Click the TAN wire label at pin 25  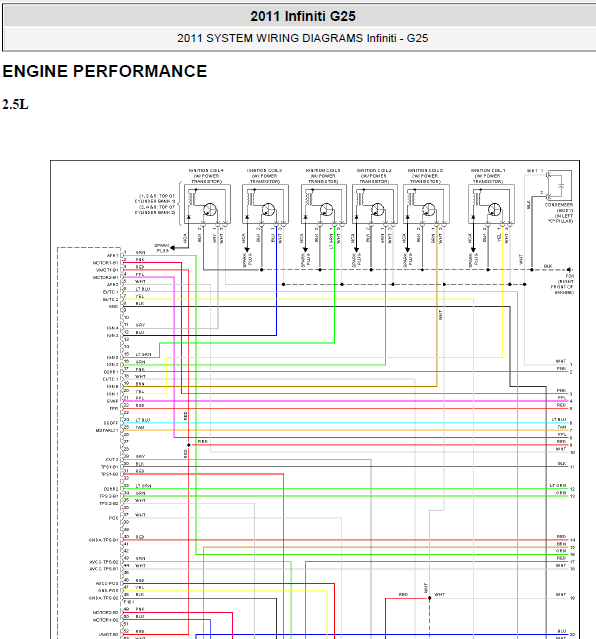[140, 427]
